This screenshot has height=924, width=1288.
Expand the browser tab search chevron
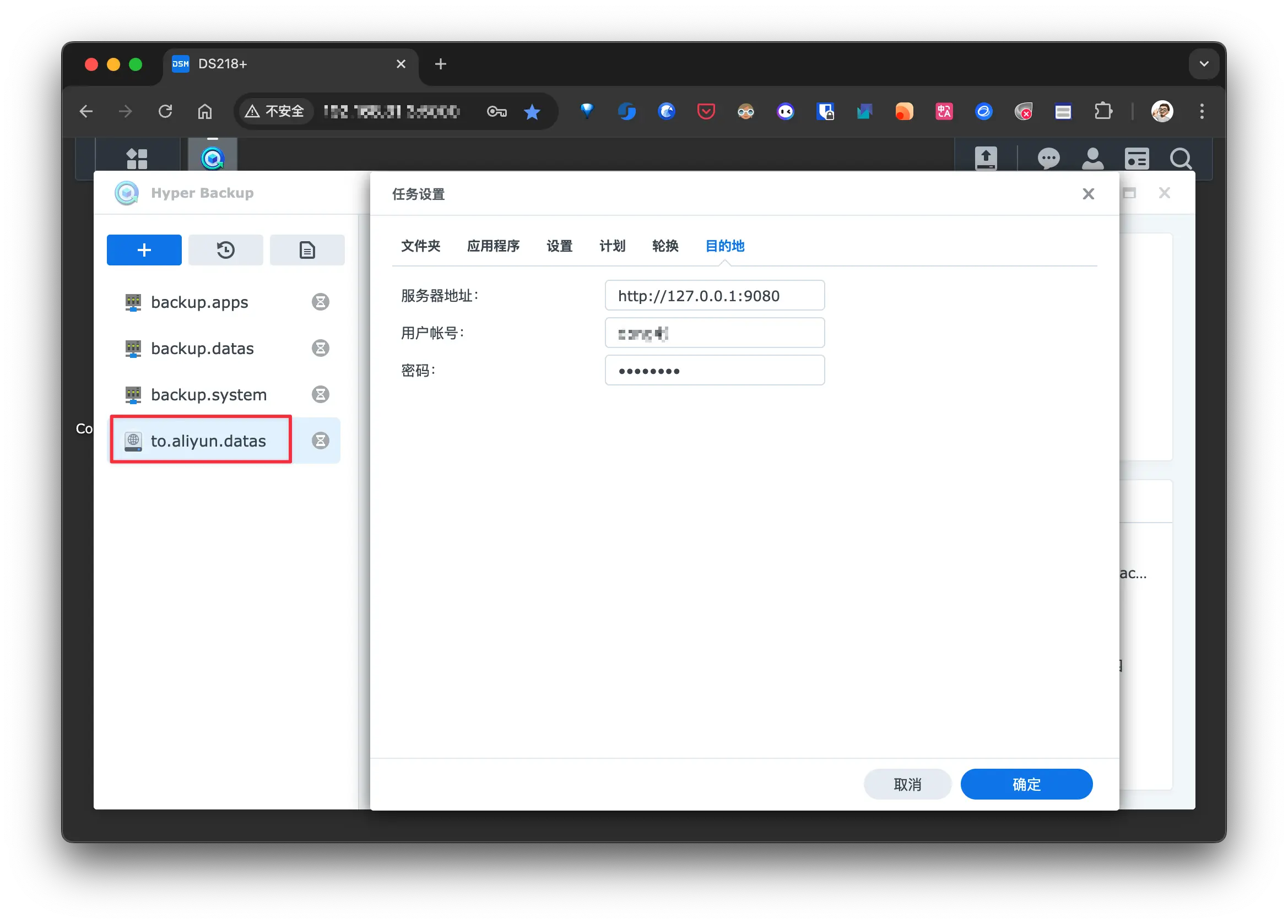pyautogui.click(x=1203, y=64)
